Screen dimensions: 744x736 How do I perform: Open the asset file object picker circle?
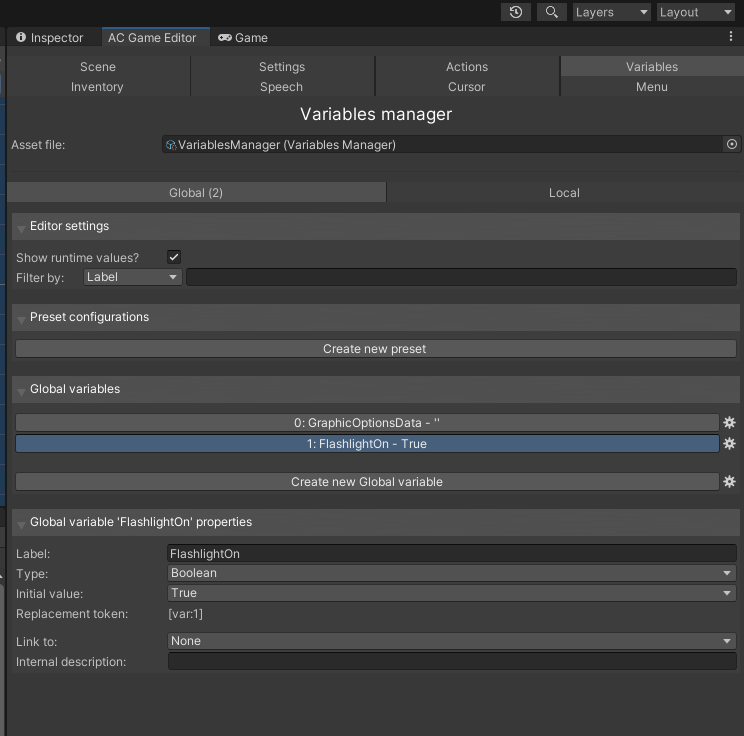tap(732, 144)
